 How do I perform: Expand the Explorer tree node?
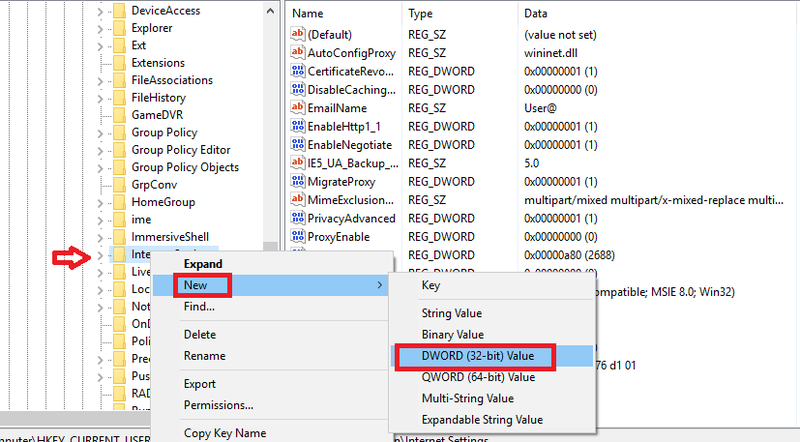[100, 29]
